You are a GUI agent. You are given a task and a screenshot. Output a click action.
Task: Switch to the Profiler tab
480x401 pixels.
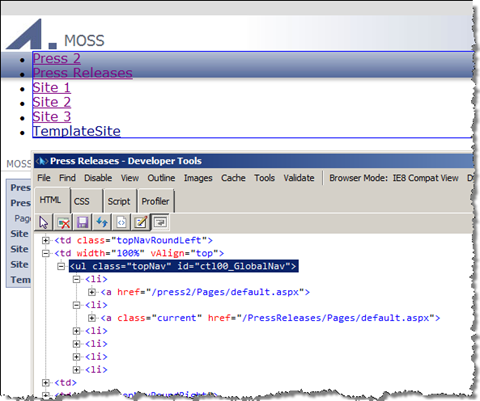click(156, 201)
